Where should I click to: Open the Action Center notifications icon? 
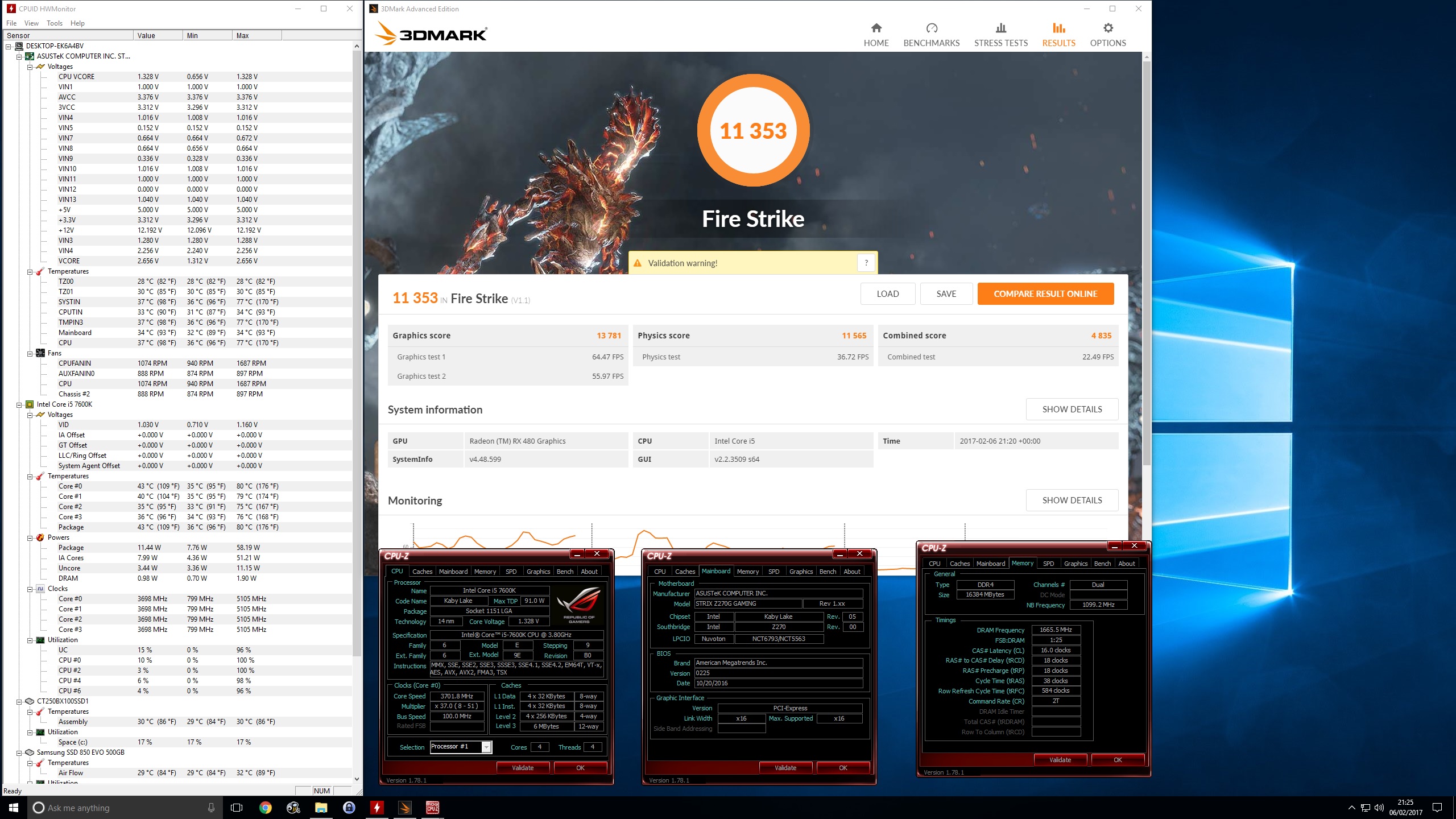(1437, 808)
